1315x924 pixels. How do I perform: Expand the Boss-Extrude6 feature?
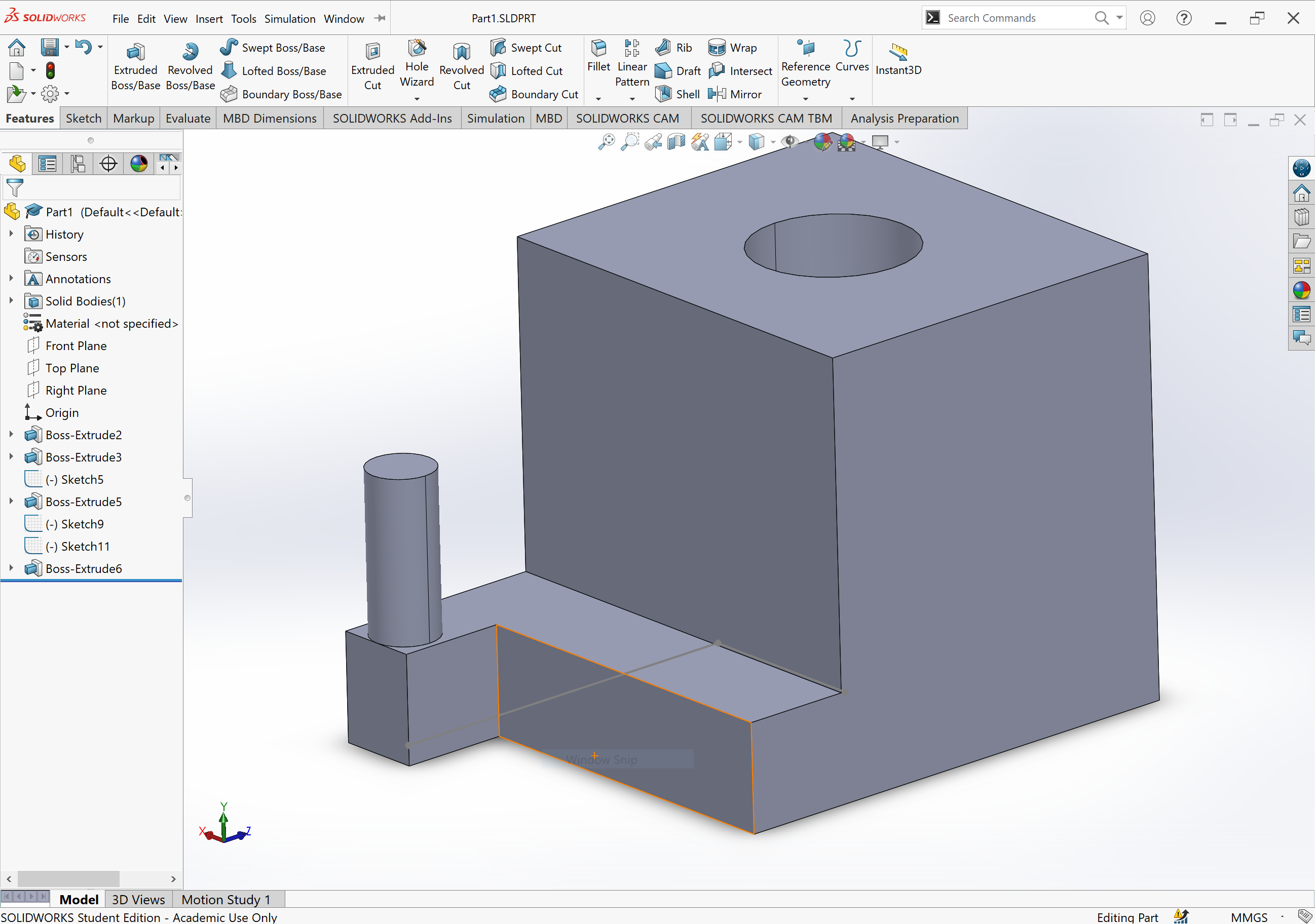[11, 568]
